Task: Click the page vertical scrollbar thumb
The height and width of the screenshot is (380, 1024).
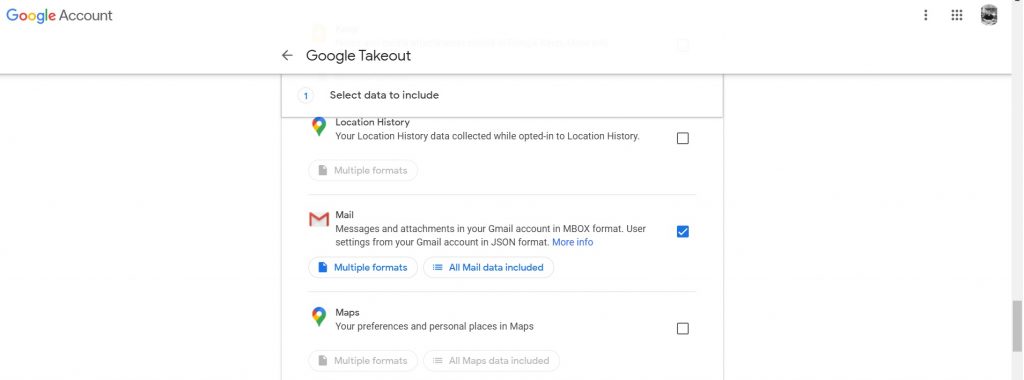Action: click(1017, 326)
